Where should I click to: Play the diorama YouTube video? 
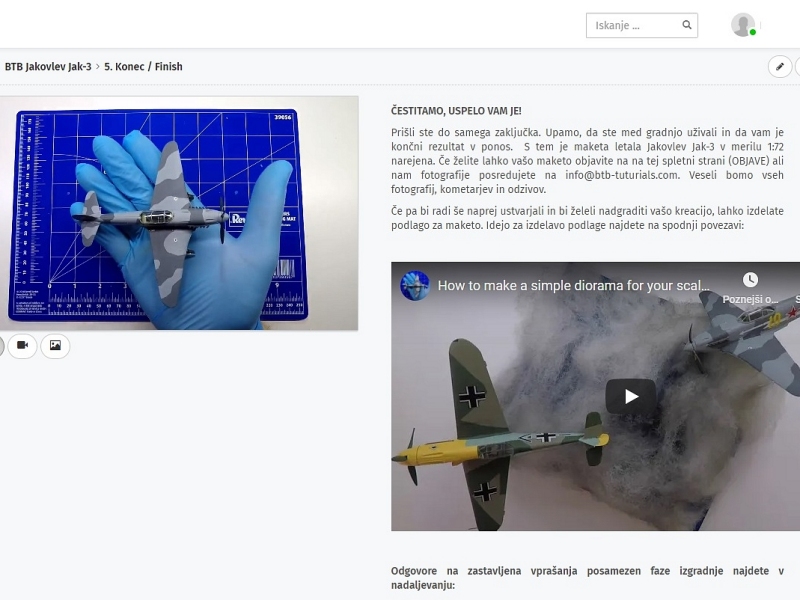click(x=631, y=396)
